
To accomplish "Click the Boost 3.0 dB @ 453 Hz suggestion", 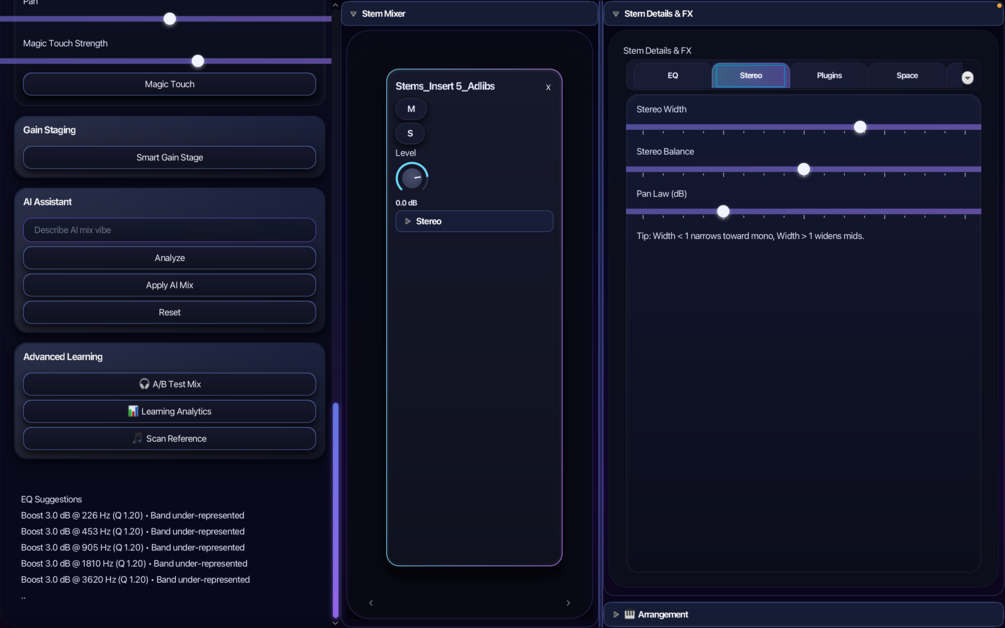I will (133, 531).
